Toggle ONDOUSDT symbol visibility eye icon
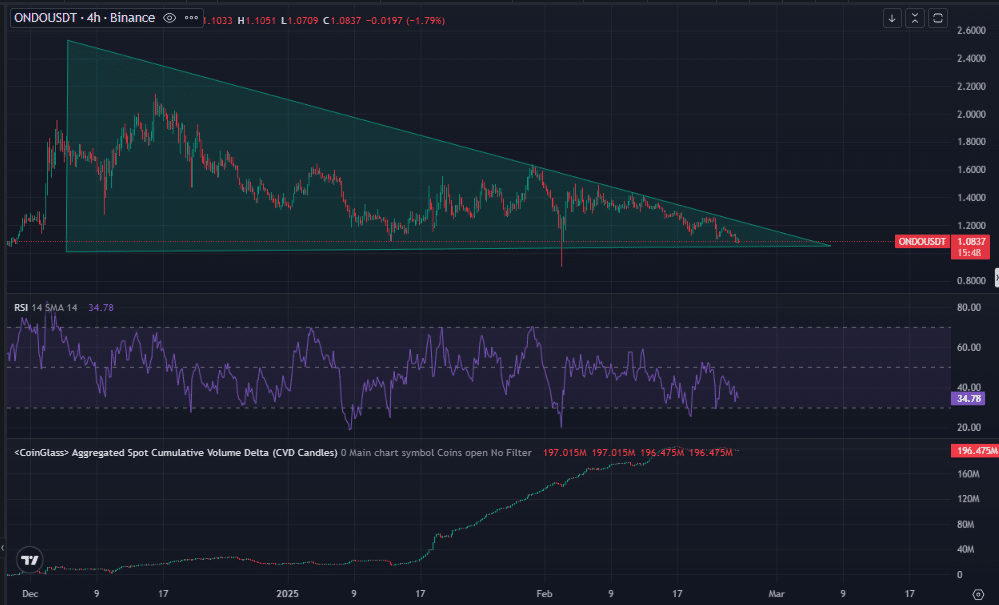 point(168,18)
